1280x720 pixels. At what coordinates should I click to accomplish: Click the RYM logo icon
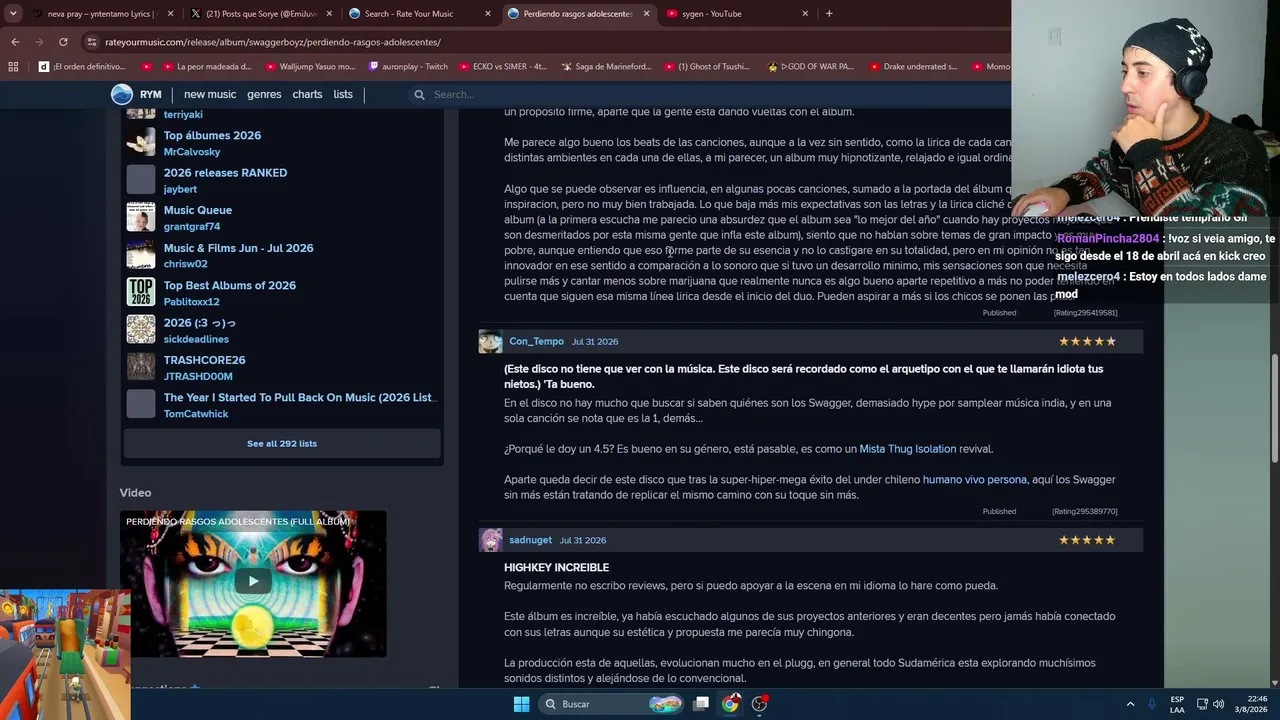pos(122,94)
